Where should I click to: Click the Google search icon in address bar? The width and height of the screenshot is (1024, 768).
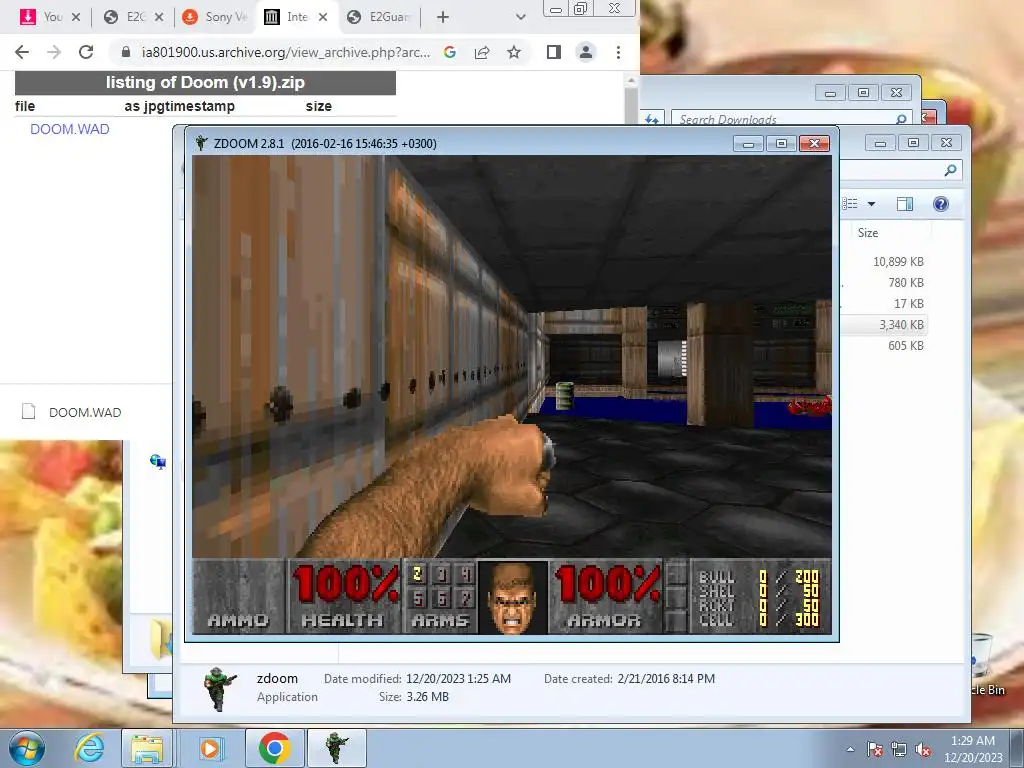(449, 52)
